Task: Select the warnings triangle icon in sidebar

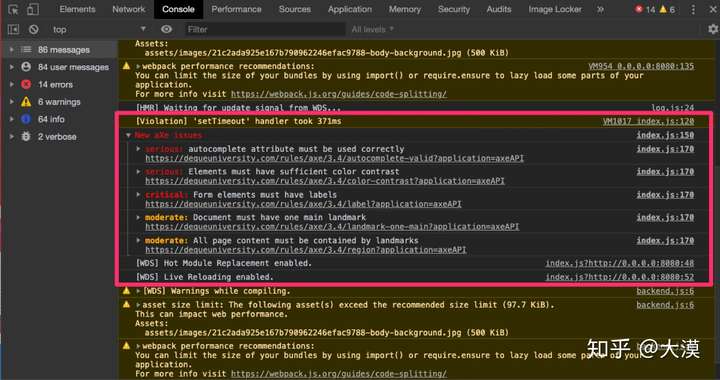Action: coord(26,102)
